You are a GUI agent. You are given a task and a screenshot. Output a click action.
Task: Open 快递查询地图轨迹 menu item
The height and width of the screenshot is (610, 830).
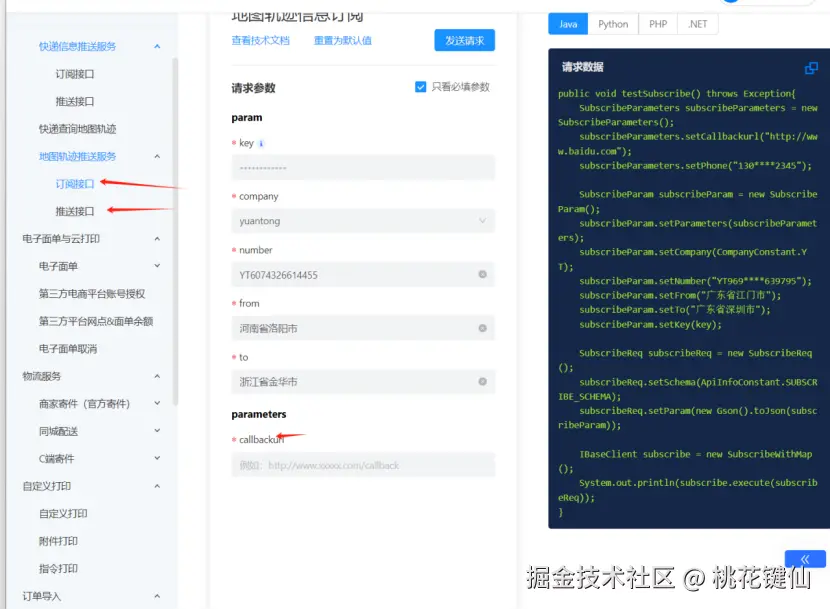(x=77, y=129)
